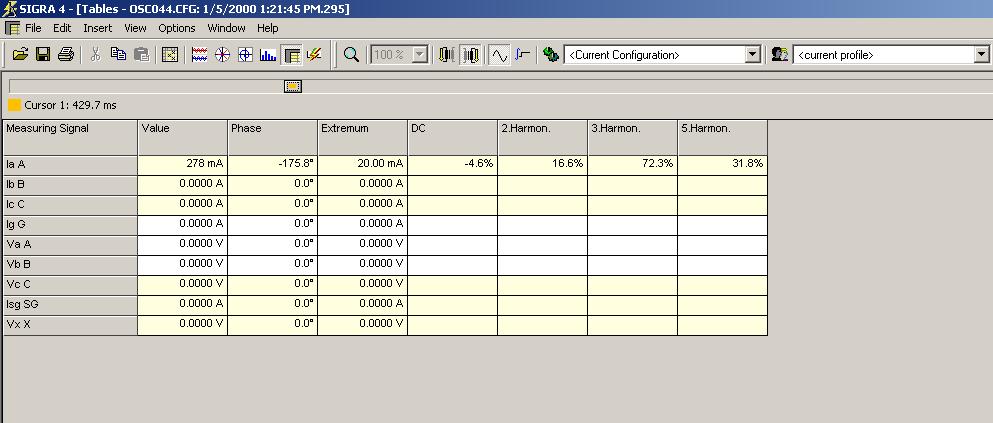Toggle cursor 2 marker icon
The width and height of the screenshot is (993, 423).
pos(471,54)
